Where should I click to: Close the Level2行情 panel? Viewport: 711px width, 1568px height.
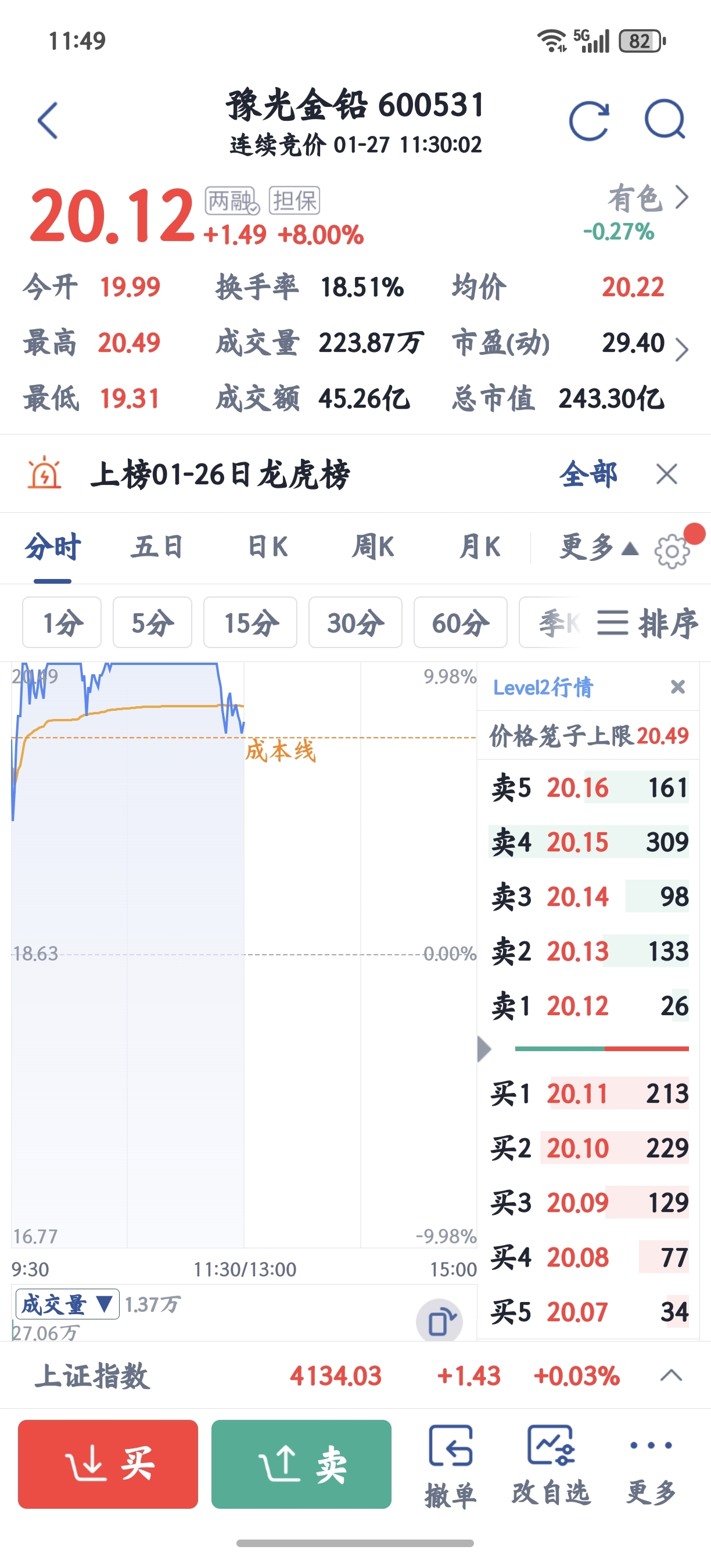pos(677,686)
